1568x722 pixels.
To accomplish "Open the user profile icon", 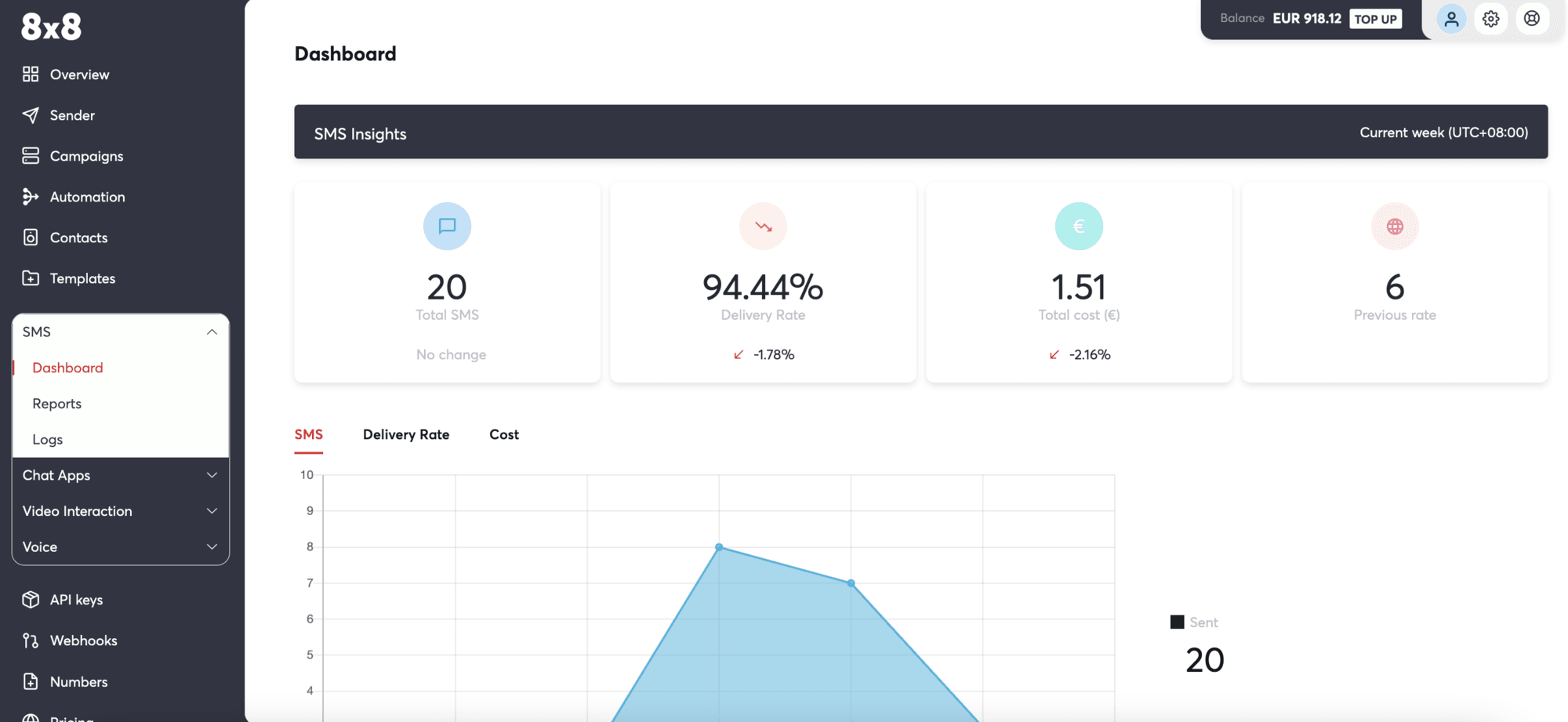I will point(1450,19).
